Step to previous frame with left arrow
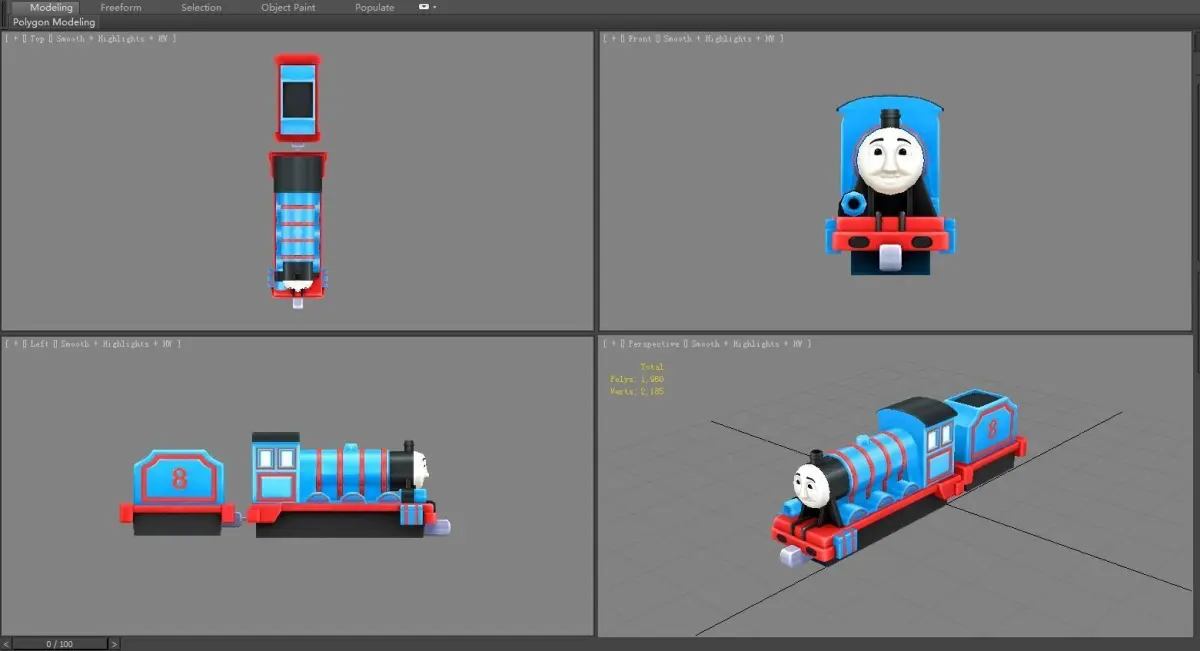This screenshot has width=1200, height=651. tap(5, 644)
